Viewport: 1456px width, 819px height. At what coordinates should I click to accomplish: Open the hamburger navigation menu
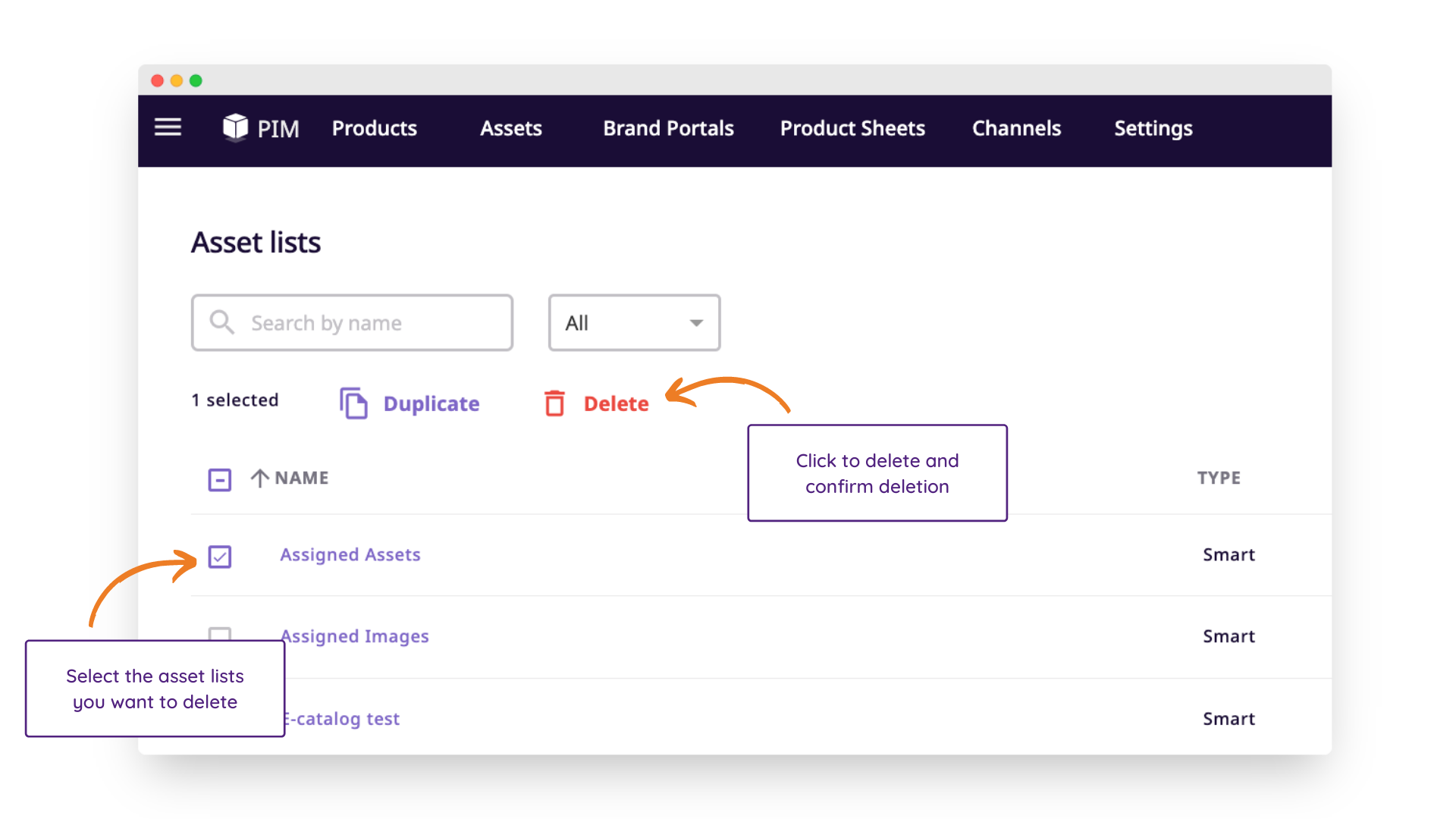pos(168,127)
